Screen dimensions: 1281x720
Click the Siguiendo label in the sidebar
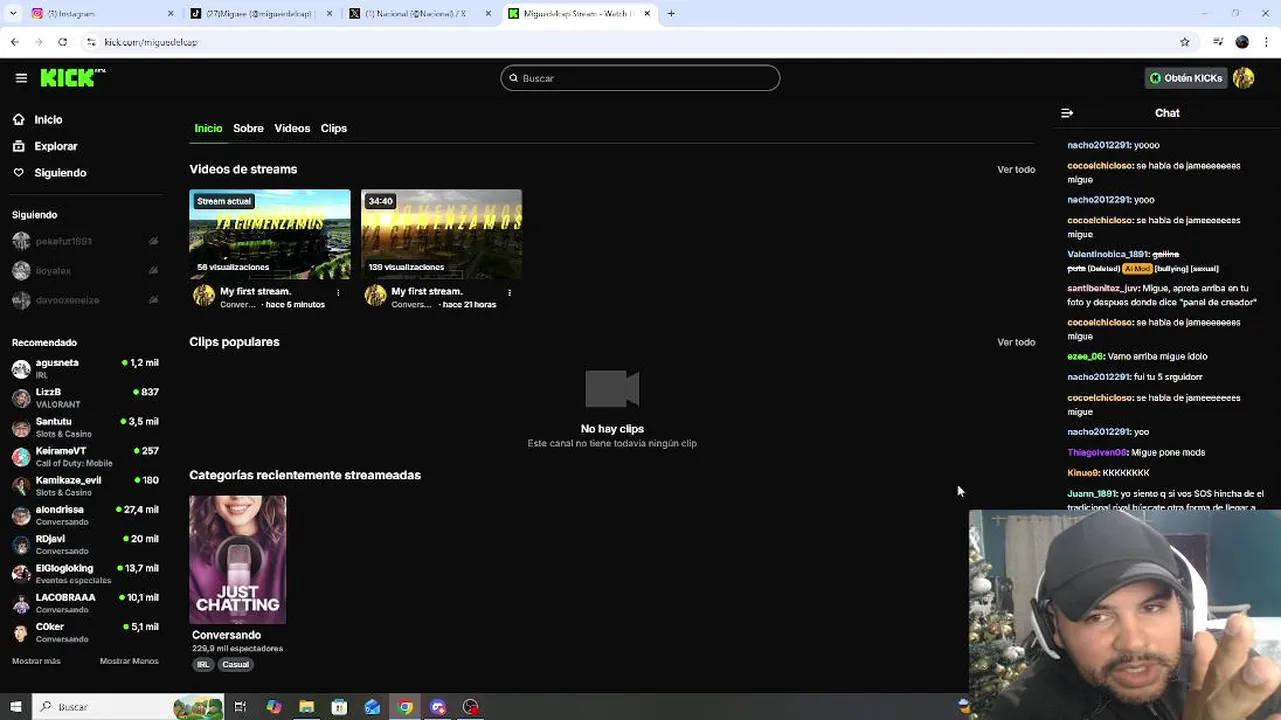pyautogui.click(x=60, y=173)
